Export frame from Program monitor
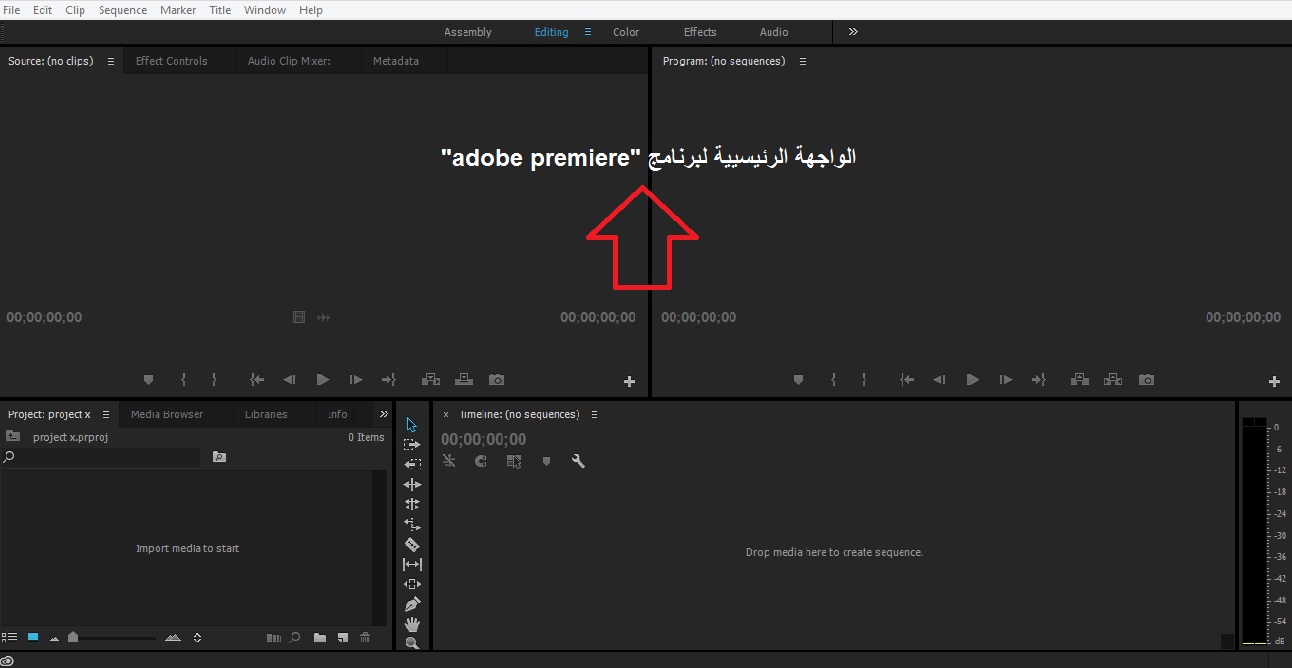Viewport: 1292px width, 668px height. [x=1146, y=380]
